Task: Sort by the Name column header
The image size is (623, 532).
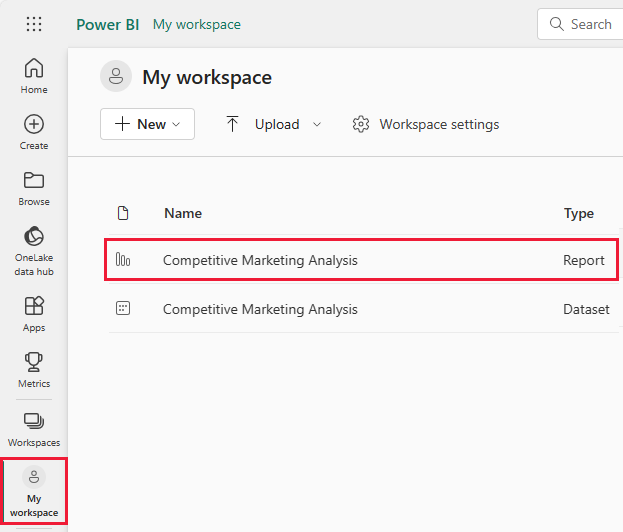Action: tap(183, 213)
